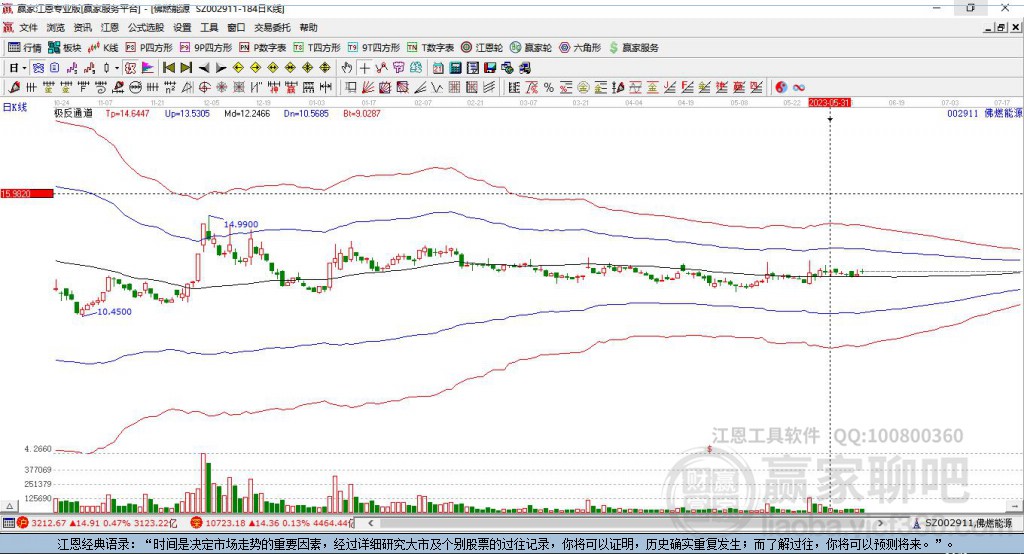
Task: Click the red-blue yin-yang icon
Action: (x=781, y=87)
